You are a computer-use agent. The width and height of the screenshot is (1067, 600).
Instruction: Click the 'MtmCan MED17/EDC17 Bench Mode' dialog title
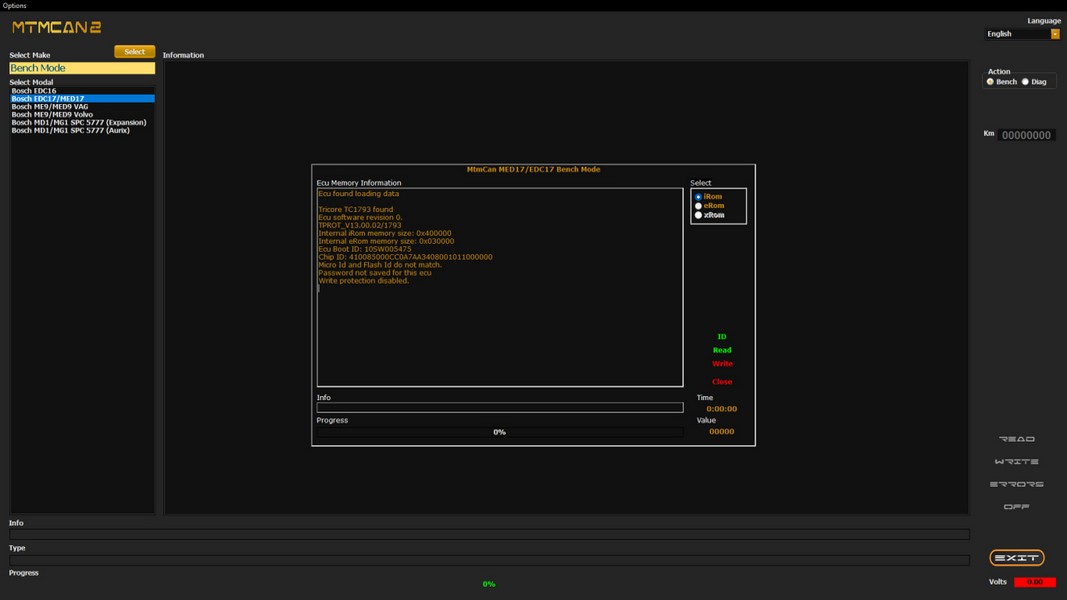[x=534, y=169]
